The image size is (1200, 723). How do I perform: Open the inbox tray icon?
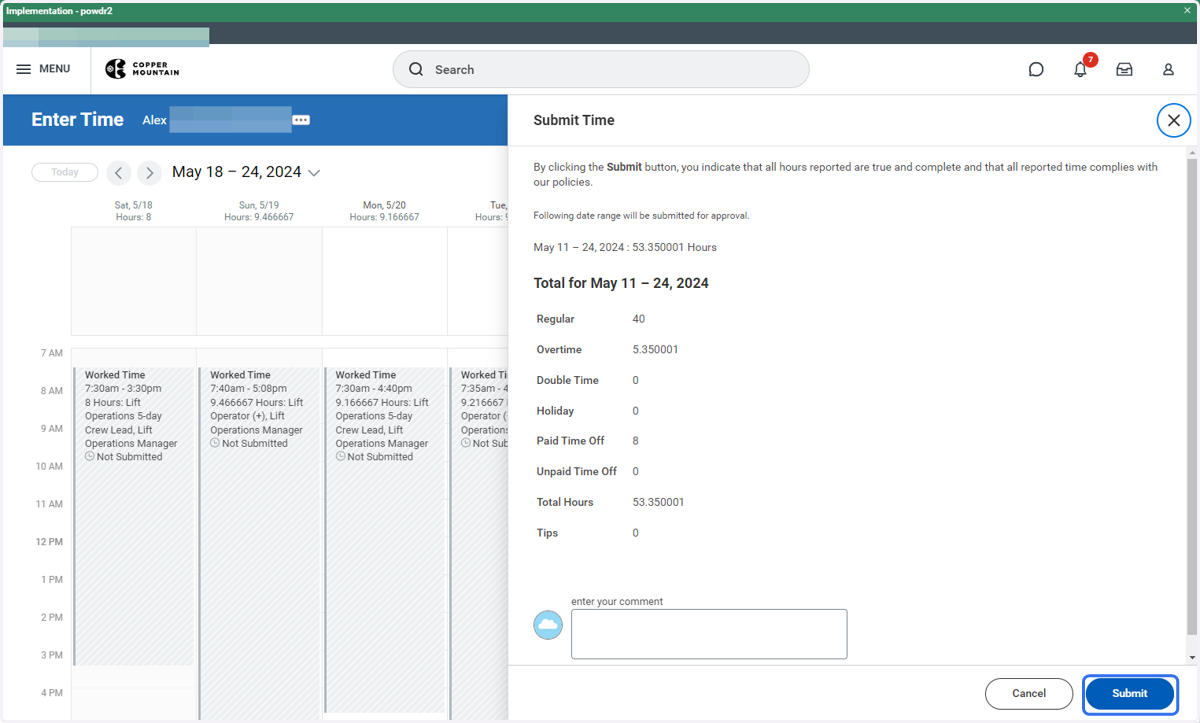click(x=1124, y=70)
